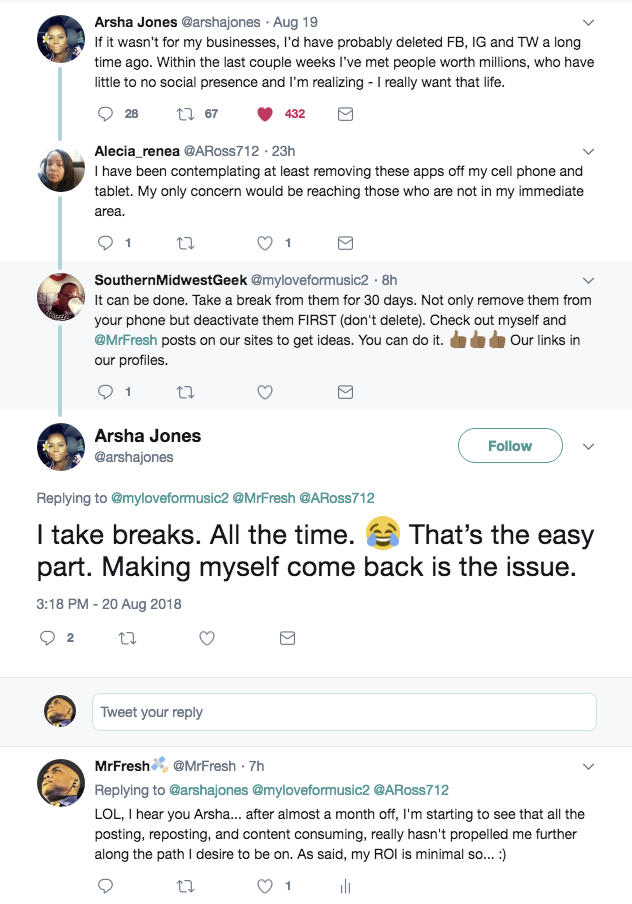
Task: Expand options menu on Arsha's Aug 19 tweet
Action: (x=589, y=22)
